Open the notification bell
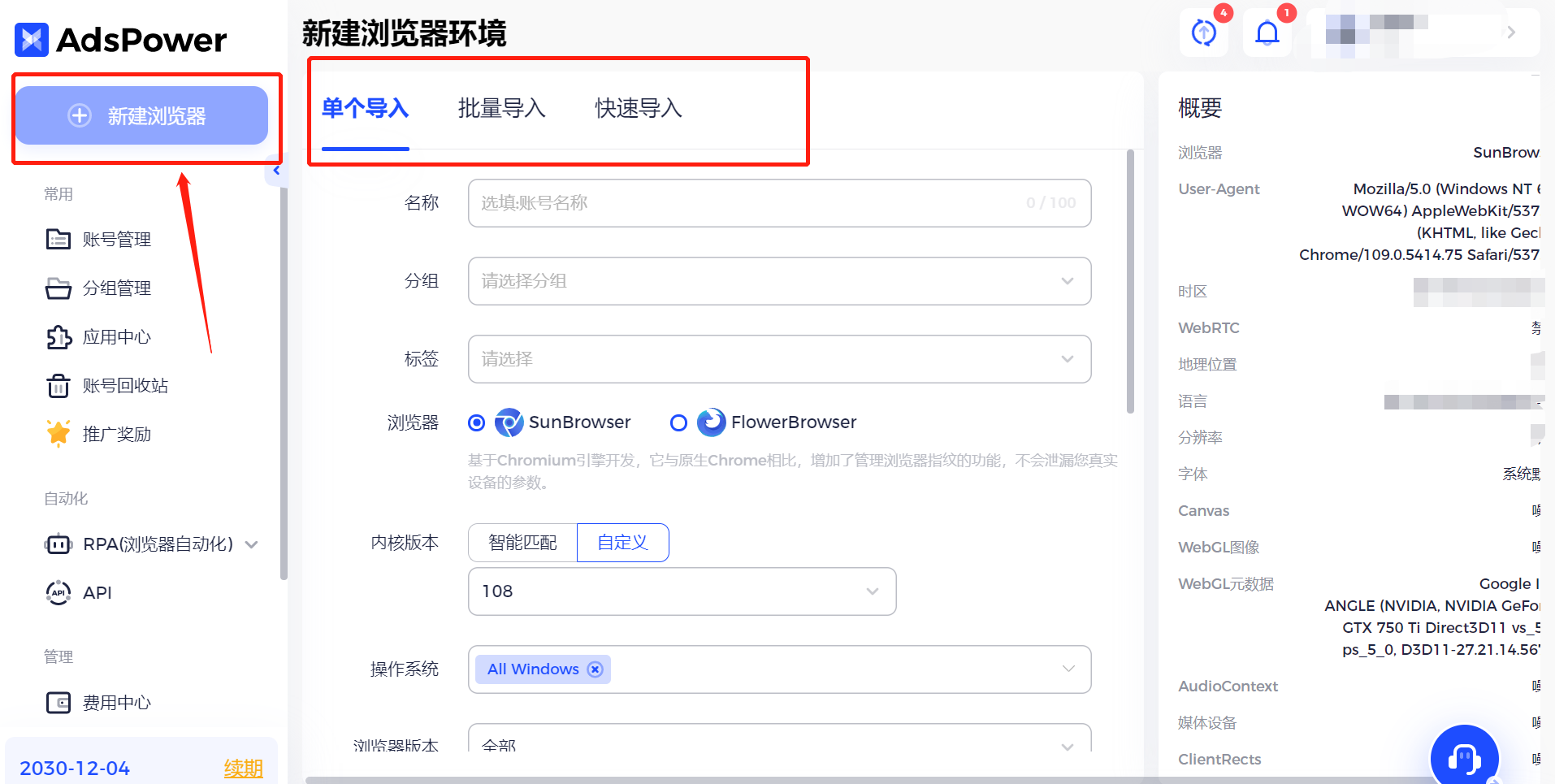 coord(1267,32)
